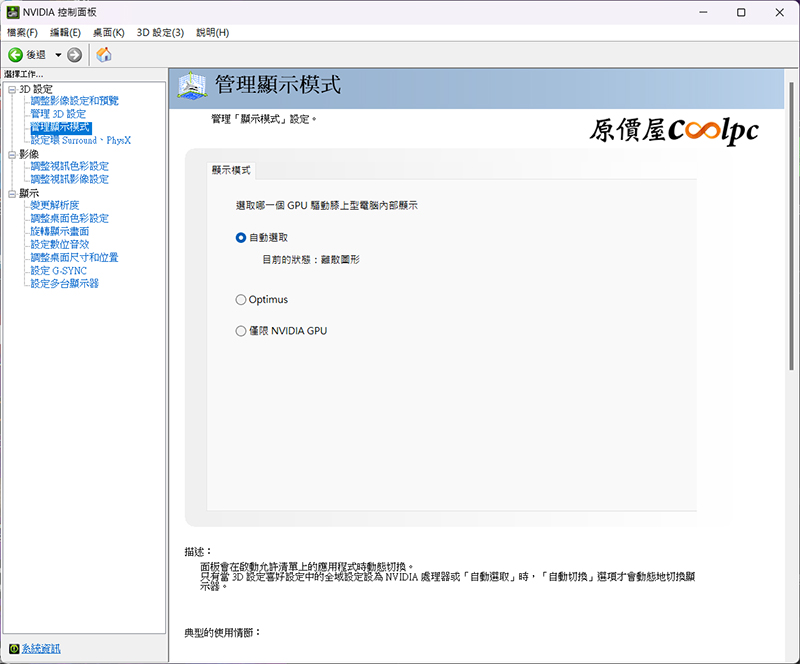Click the NVIDIA title bar icon
This screenshot has width=800, height=664.
(x=13, y=12)
